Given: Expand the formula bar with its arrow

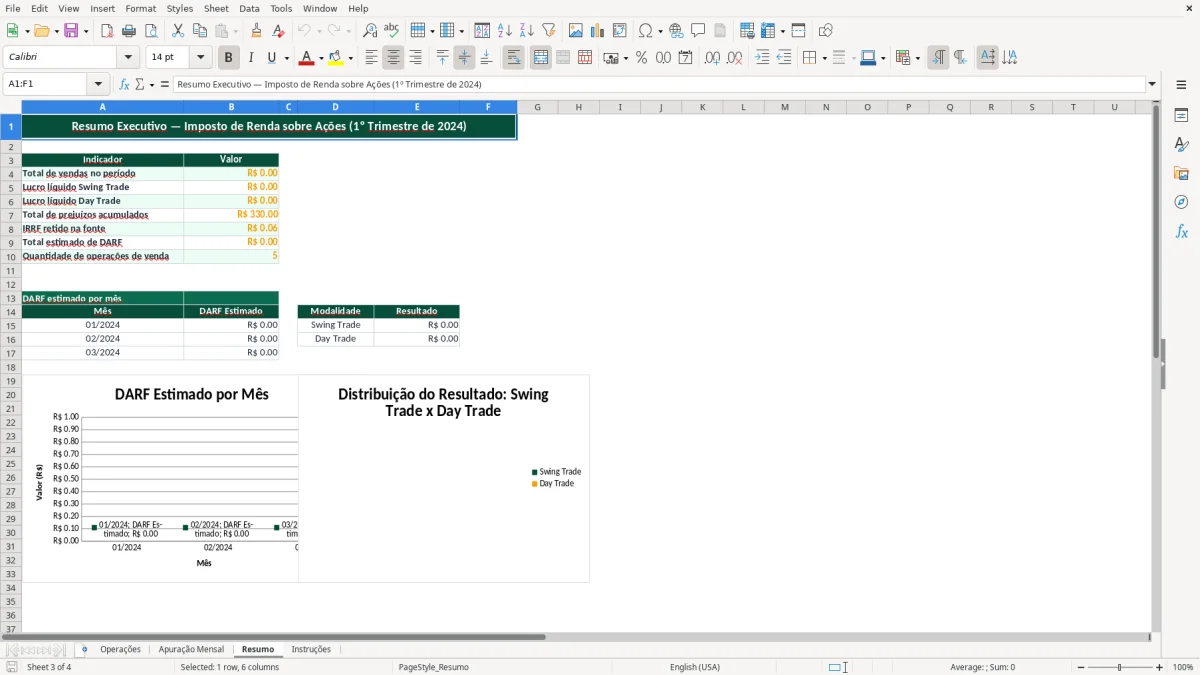Looking at the screenshot, I should click(x=1152, y=85).
